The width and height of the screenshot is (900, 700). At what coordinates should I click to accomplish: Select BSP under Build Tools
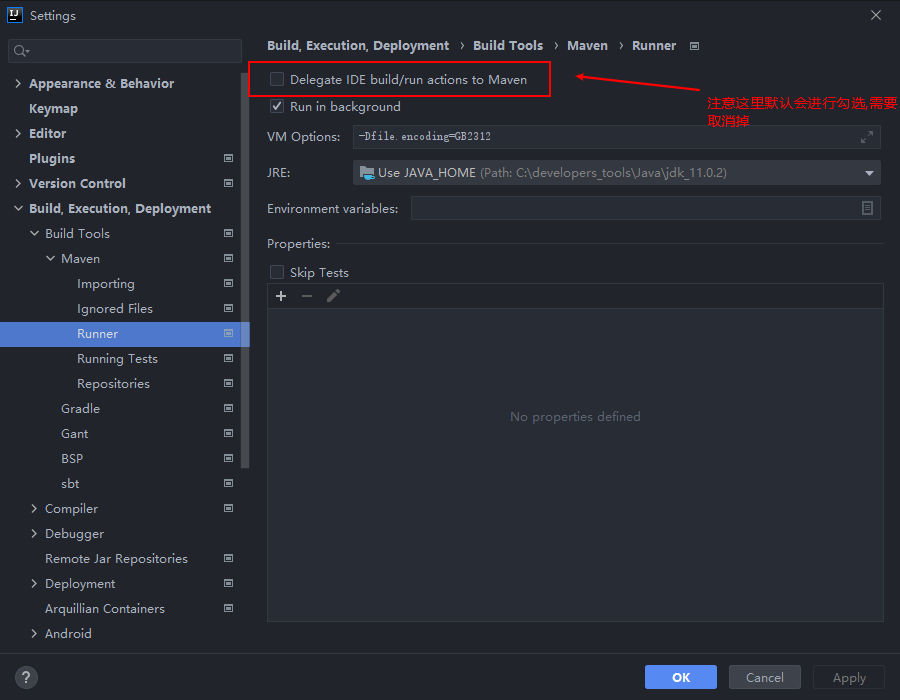pos(72,459)
